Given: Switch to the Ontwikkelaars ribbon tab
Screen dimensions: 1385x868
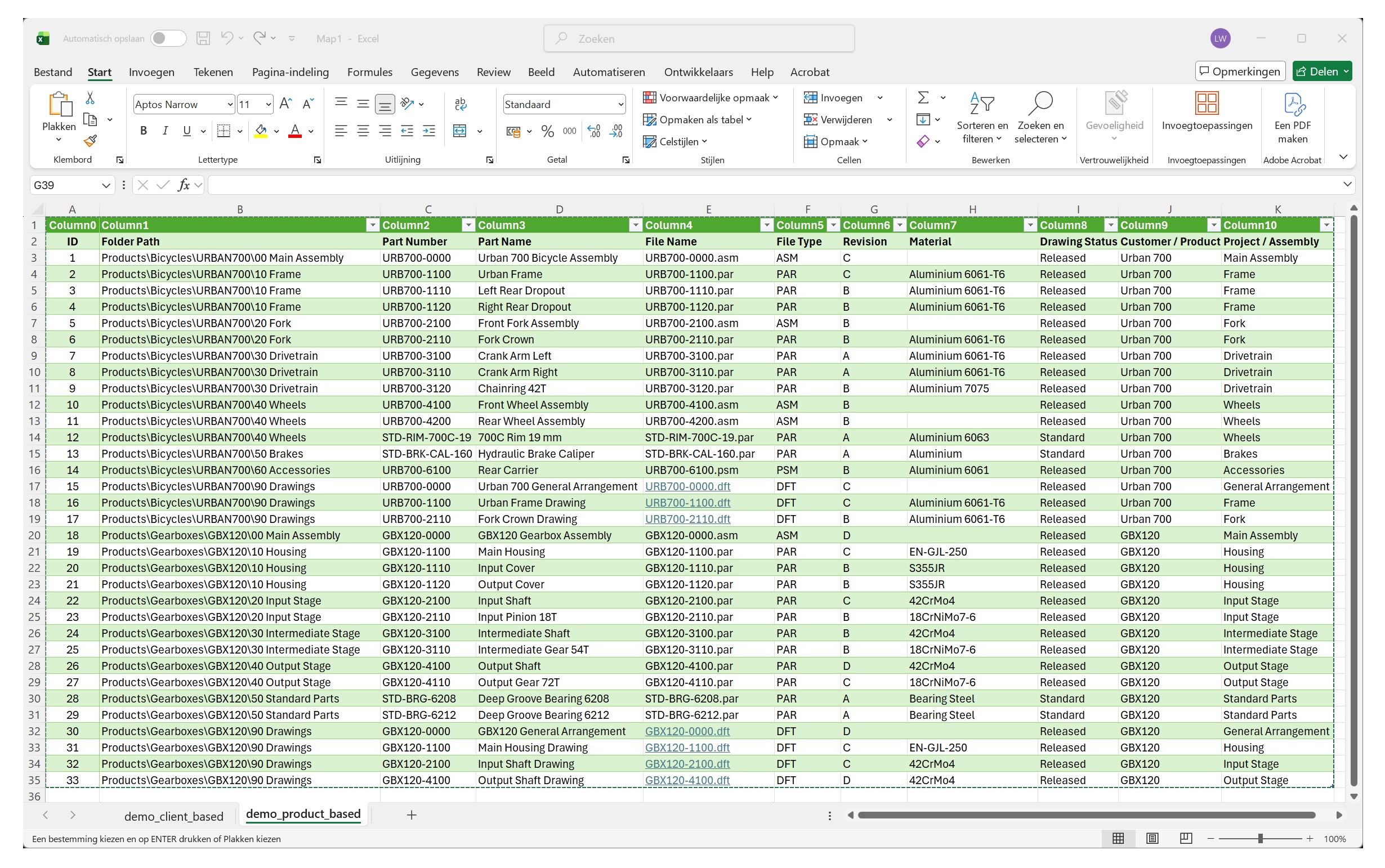Looking at the screenshot, I should pyautogui.click(x=698, y=71).
